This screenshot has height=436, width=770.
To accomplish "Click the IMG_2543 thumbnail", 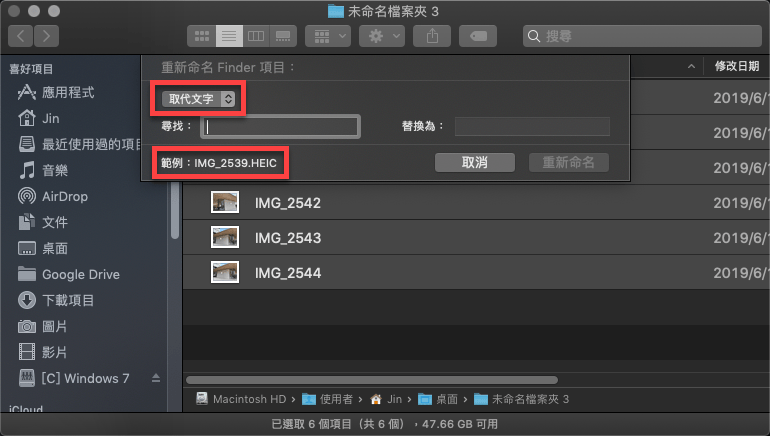I will tap(225, 237).
